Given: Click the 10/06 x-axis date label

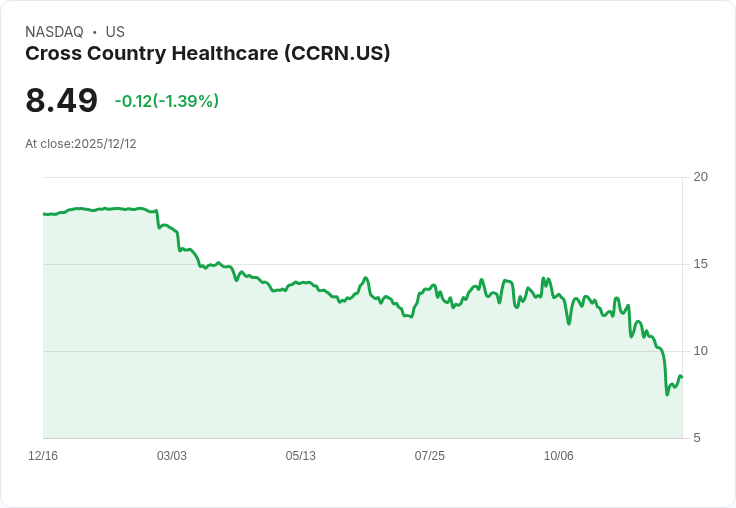Looking at the screenshot, I should coord(559,456).
